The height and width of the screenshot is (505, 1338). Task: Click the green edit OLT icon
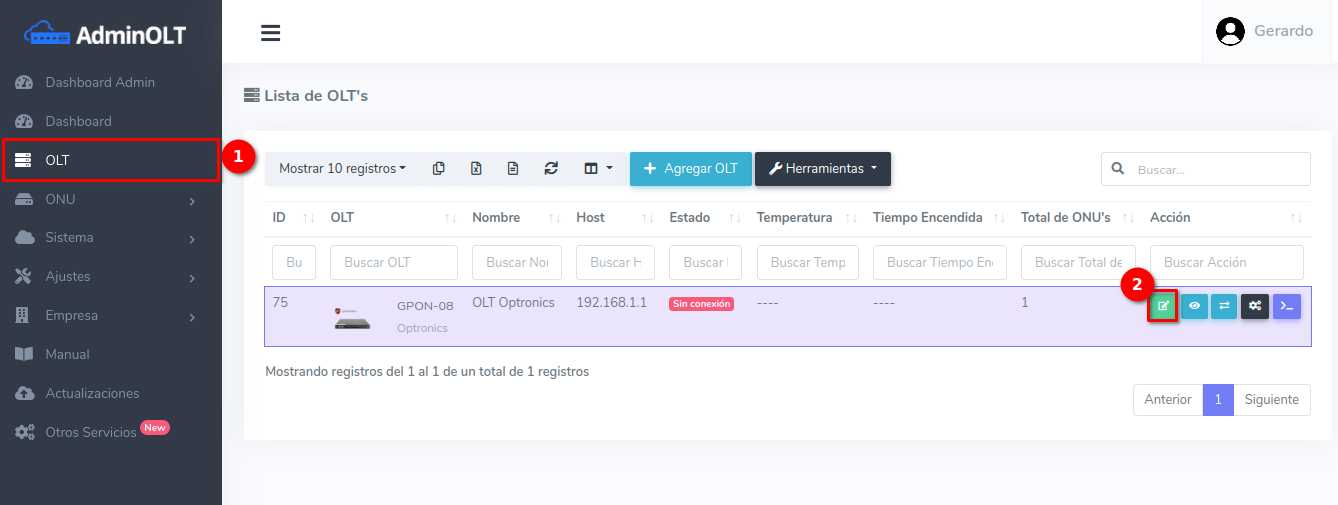pos(1163,306)
